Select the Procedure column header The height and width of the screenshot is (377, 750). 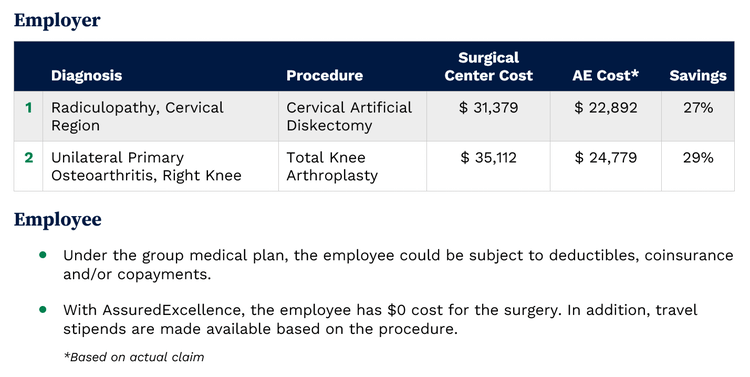click(324, 76)
